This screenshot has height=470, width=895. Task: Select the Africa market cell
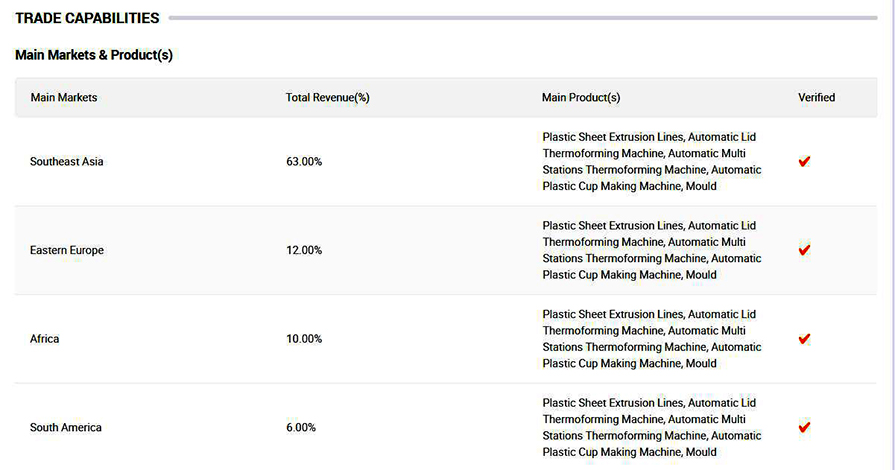(45, 339)
